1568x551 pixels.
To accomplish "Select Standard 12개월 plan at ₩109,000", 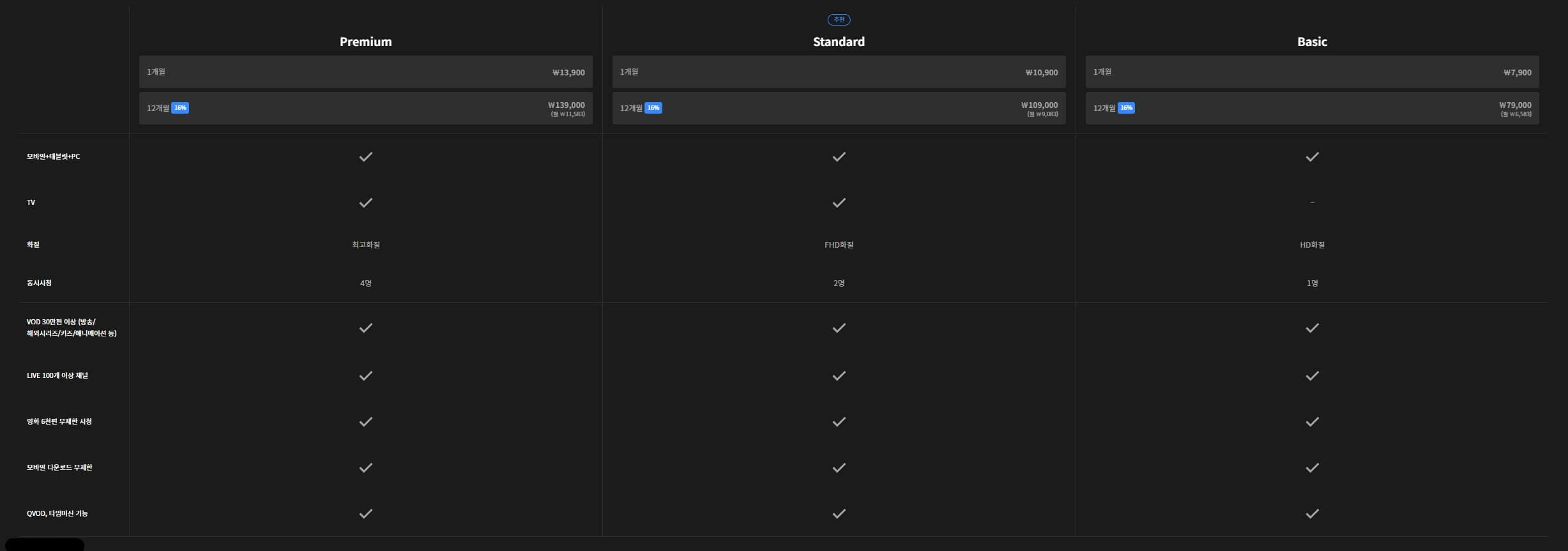I will coord(839,108).
